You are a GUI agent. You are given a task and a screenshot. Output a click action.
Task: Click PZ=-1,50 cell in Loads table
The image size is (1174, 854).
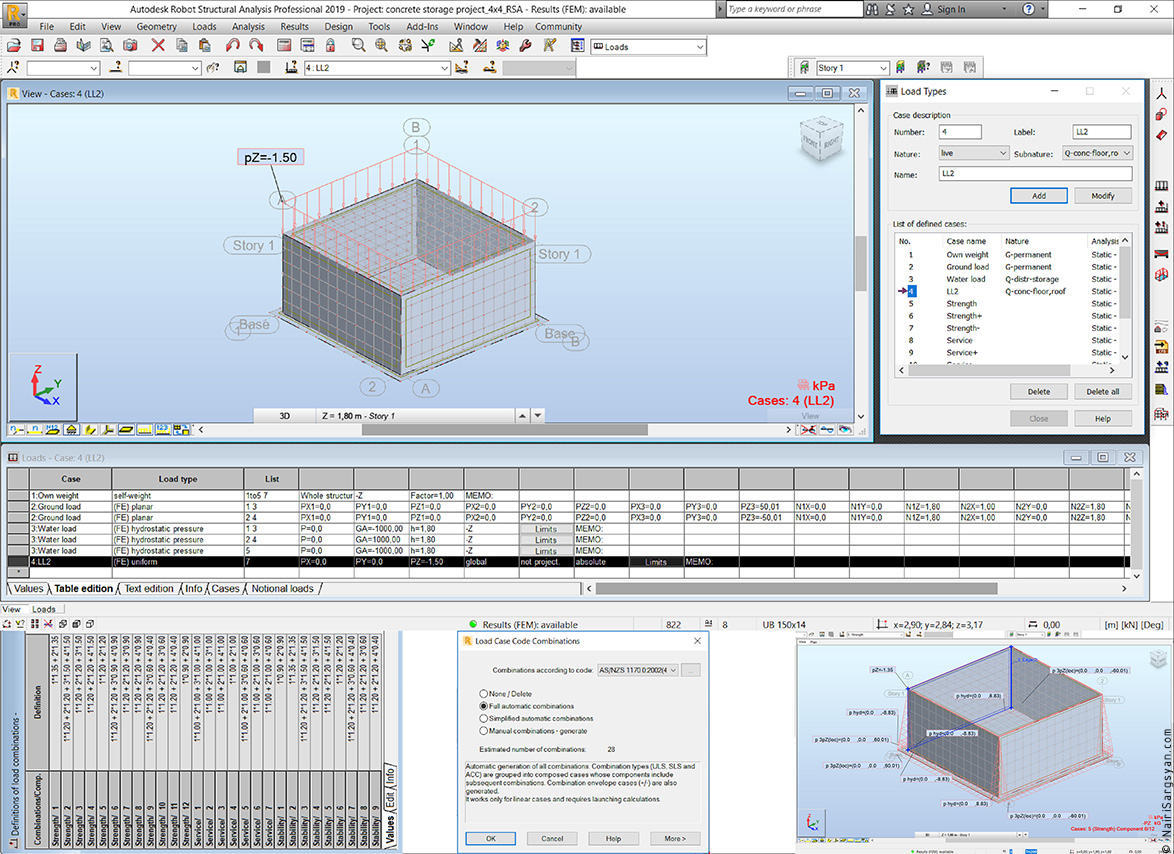click(x=437, y=561)
